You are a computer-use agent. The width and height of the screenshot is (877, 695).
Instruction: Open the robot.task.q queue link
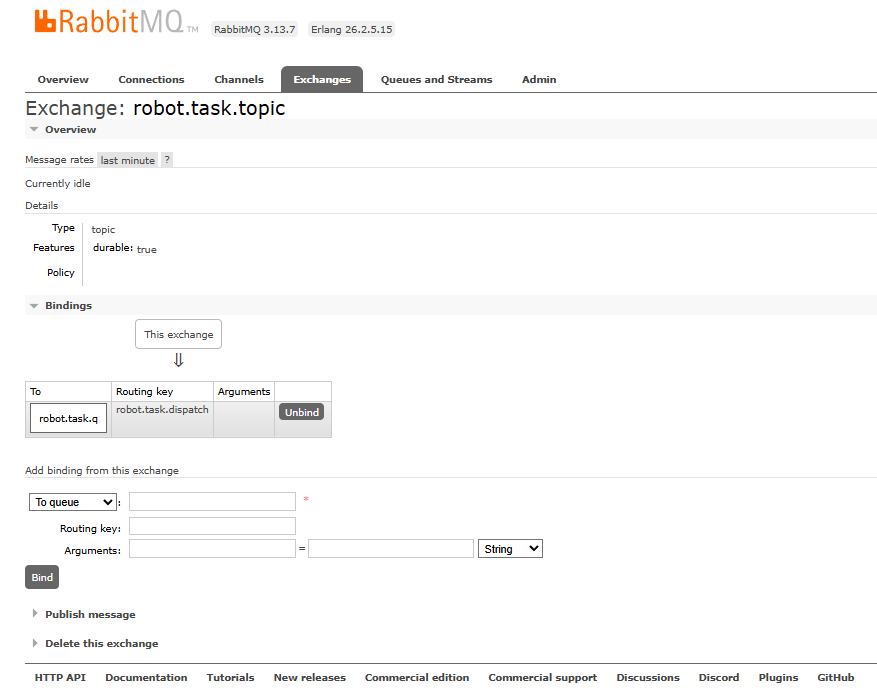[68, 418]
